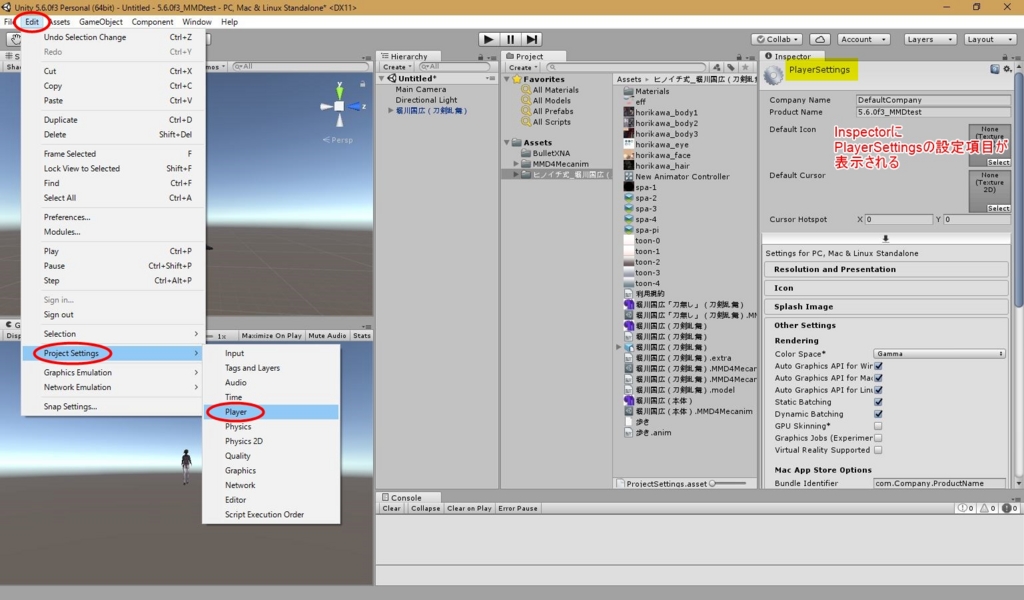
Task: Select the BulletXNA folder icon
Action: click(x=526, y=153)
